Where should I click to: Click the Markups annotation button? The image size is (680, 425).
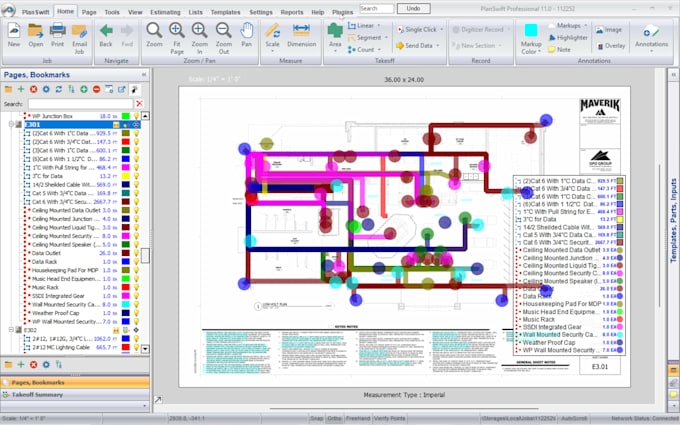tap(568, 26)
